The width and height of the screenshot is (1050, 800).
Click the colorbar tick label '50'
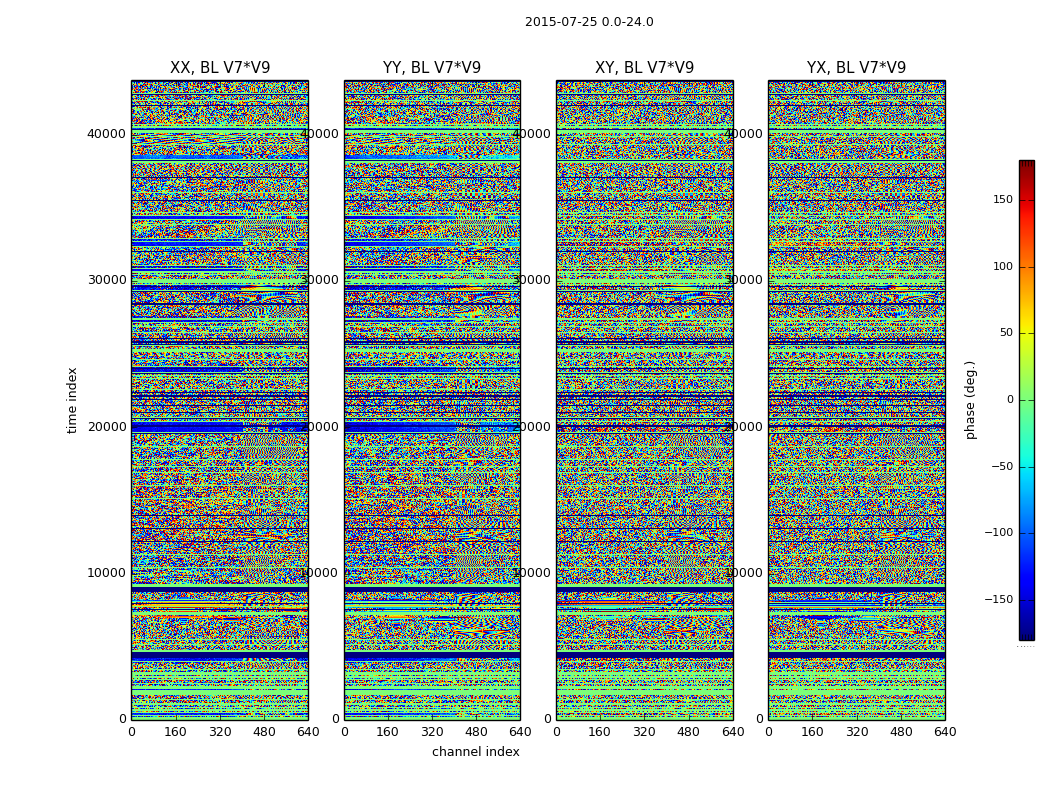tap(1005, 333)
